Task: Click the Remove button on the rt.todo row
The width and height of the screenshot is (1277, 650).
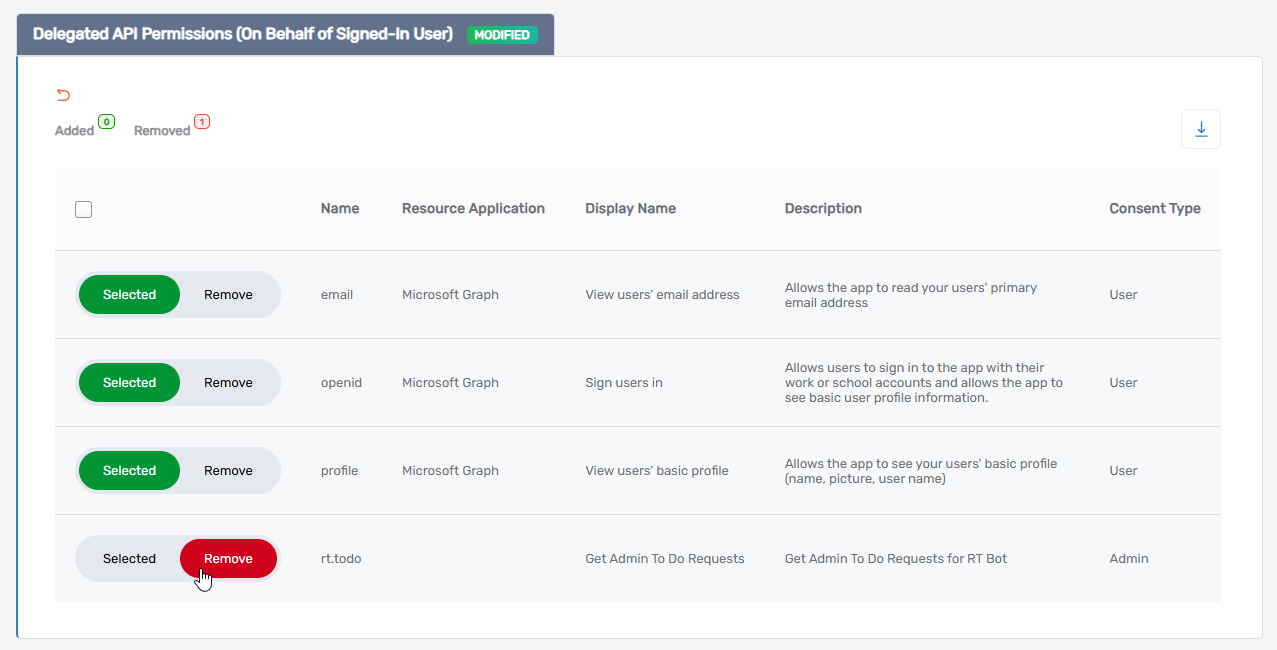Action: point(228,558)
